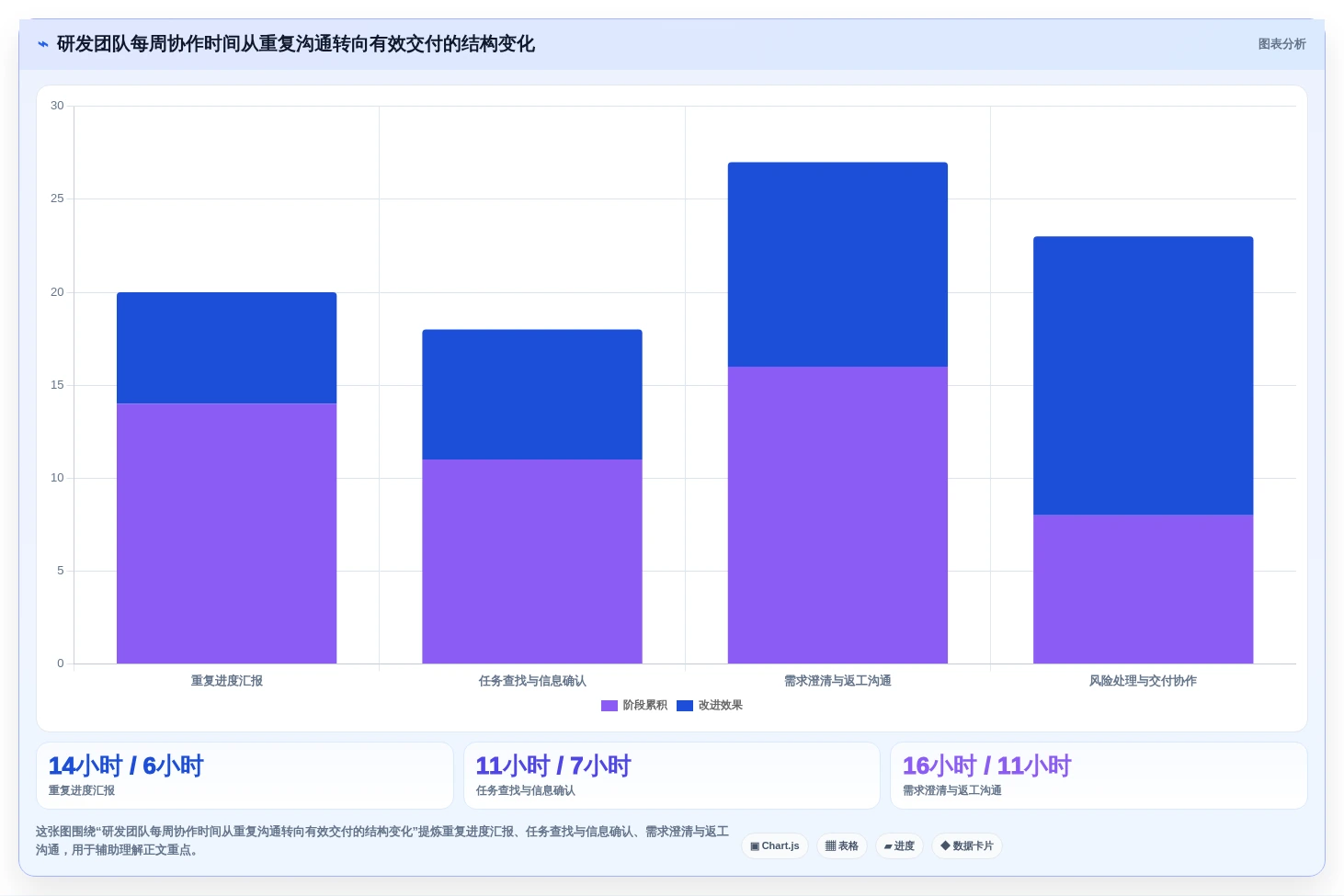This screenshot has width=1344, height=896.
Task: Click the purple segment of the 重复进度汇报 bar
Action: tap(227, 533)
